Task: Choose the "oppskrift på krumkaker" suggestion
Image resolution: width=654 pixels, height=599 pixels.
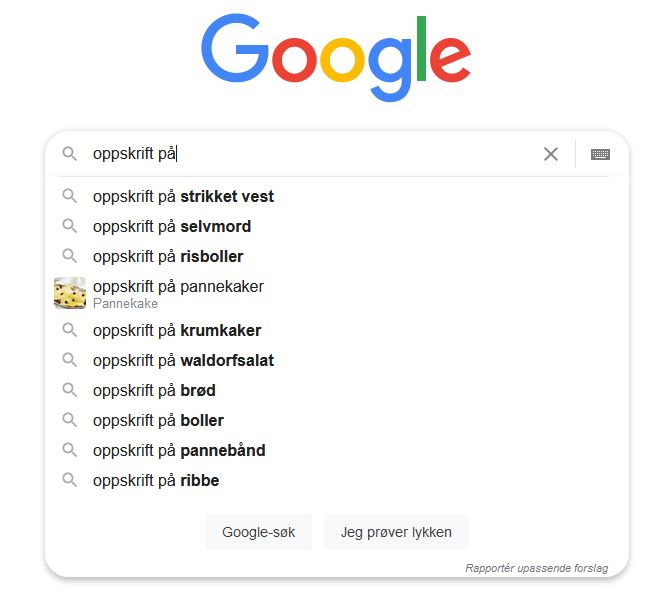Action: (177, 330)
